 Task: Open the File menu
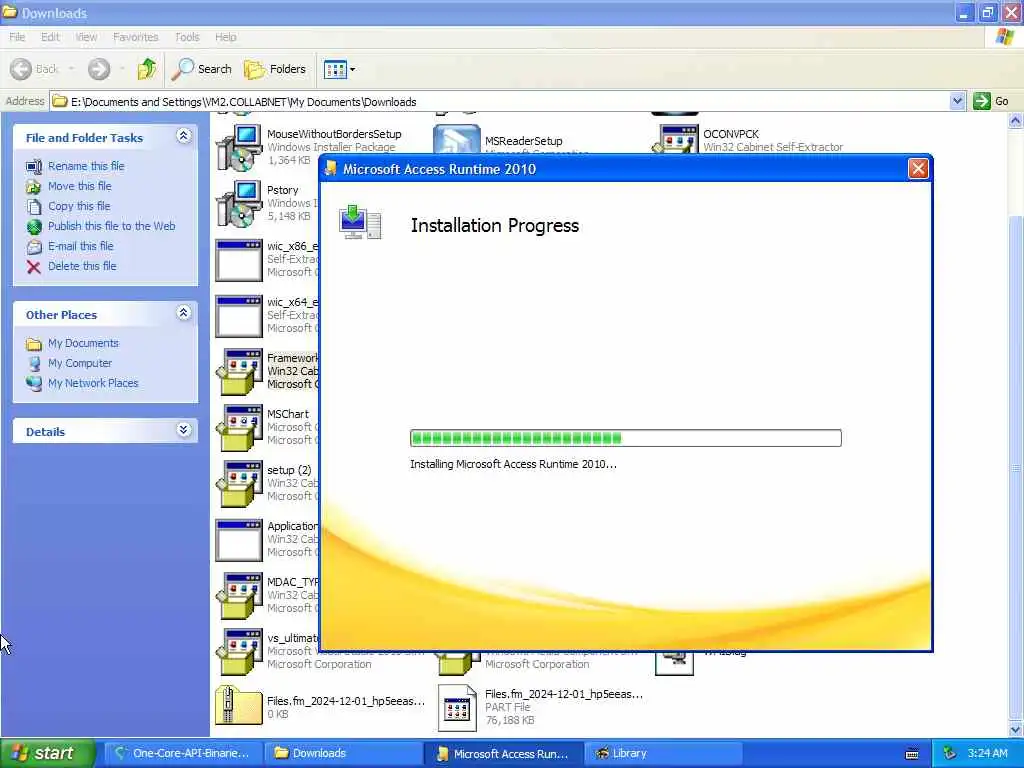pos(17,37)
